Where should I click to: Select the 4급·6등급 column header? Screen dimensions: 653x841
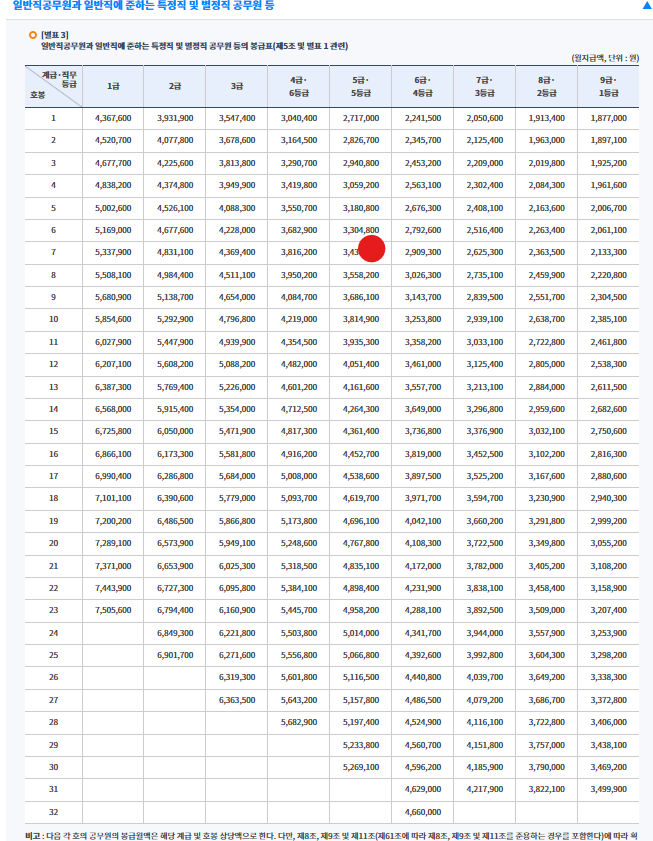pyautogui.click(x=299, y=86)
